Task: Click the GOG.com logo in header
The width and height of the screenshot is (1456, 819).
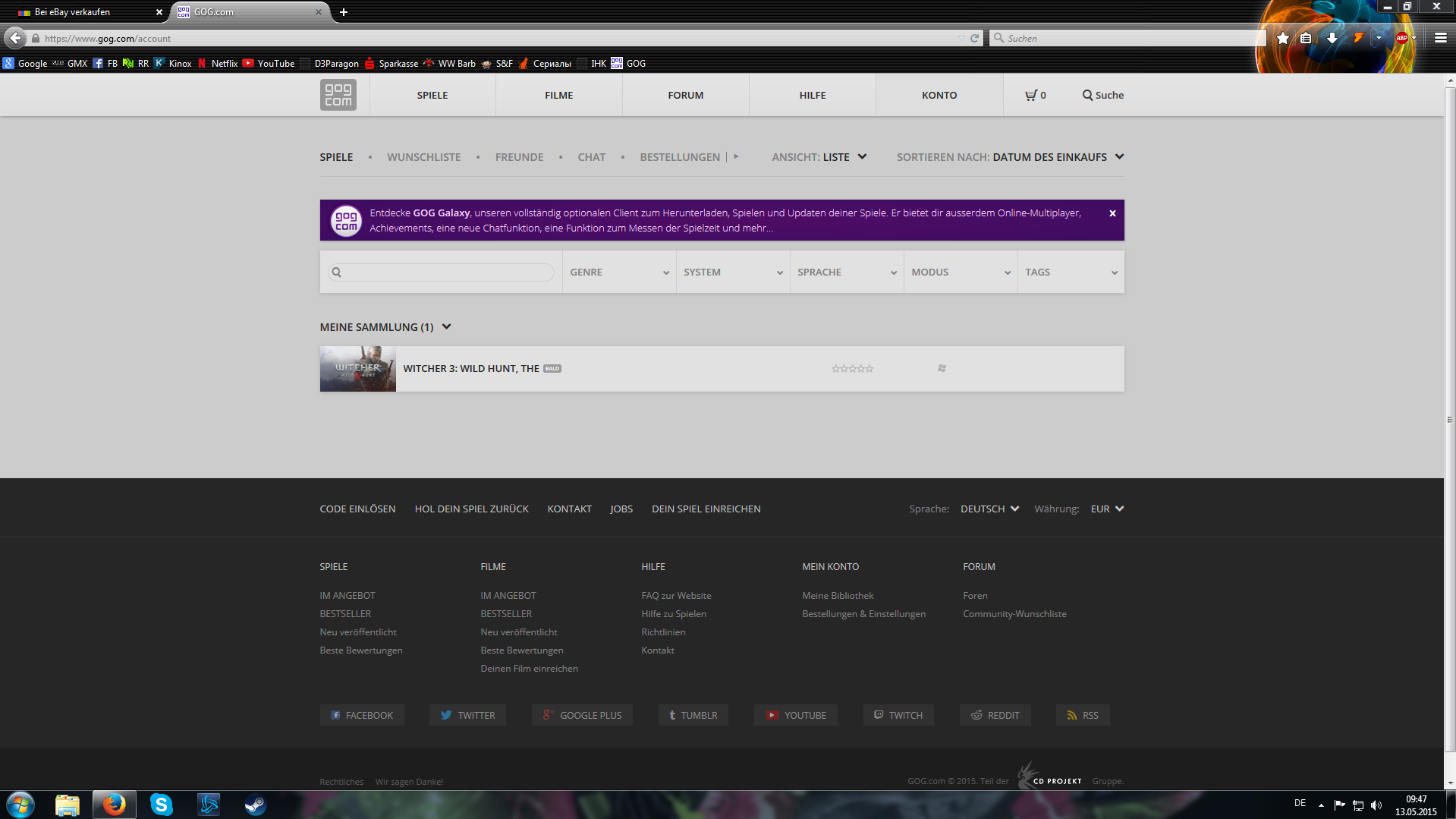Action: (338, 95)
